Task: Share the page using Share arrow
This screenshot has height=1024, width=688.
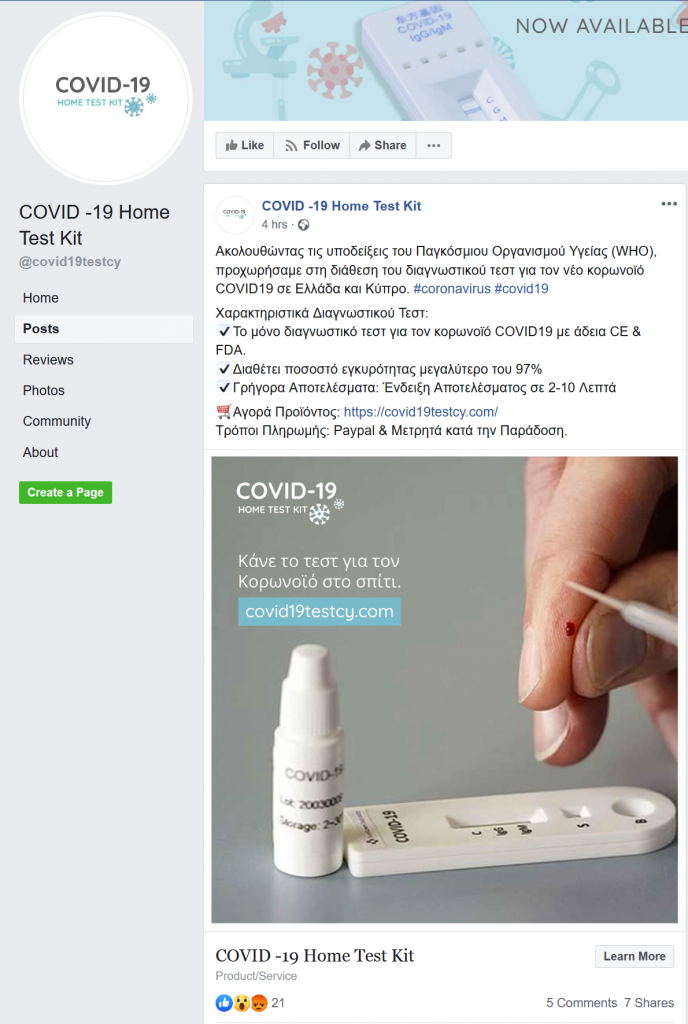Action: pyautogui.click(x=383, y=146)
